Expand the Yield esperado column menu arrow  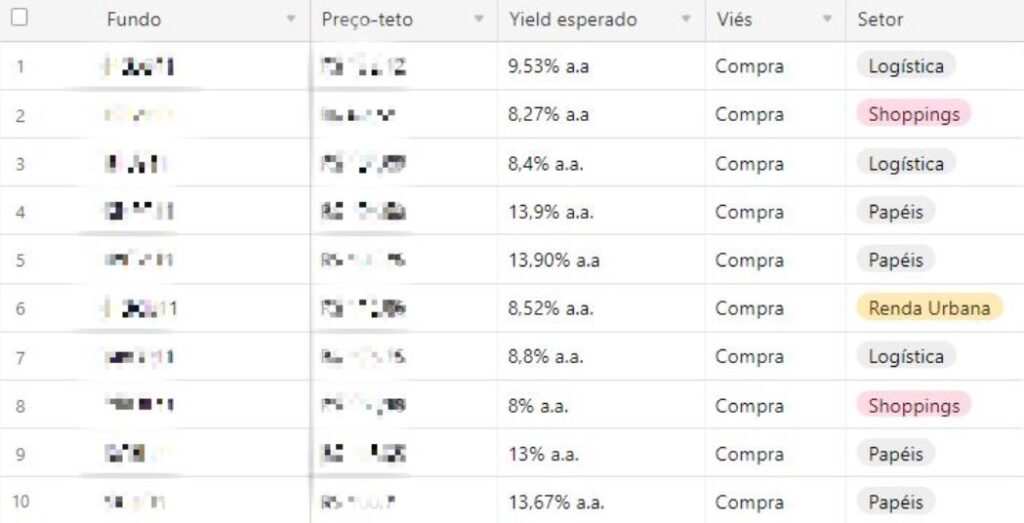tap(686, 20)
